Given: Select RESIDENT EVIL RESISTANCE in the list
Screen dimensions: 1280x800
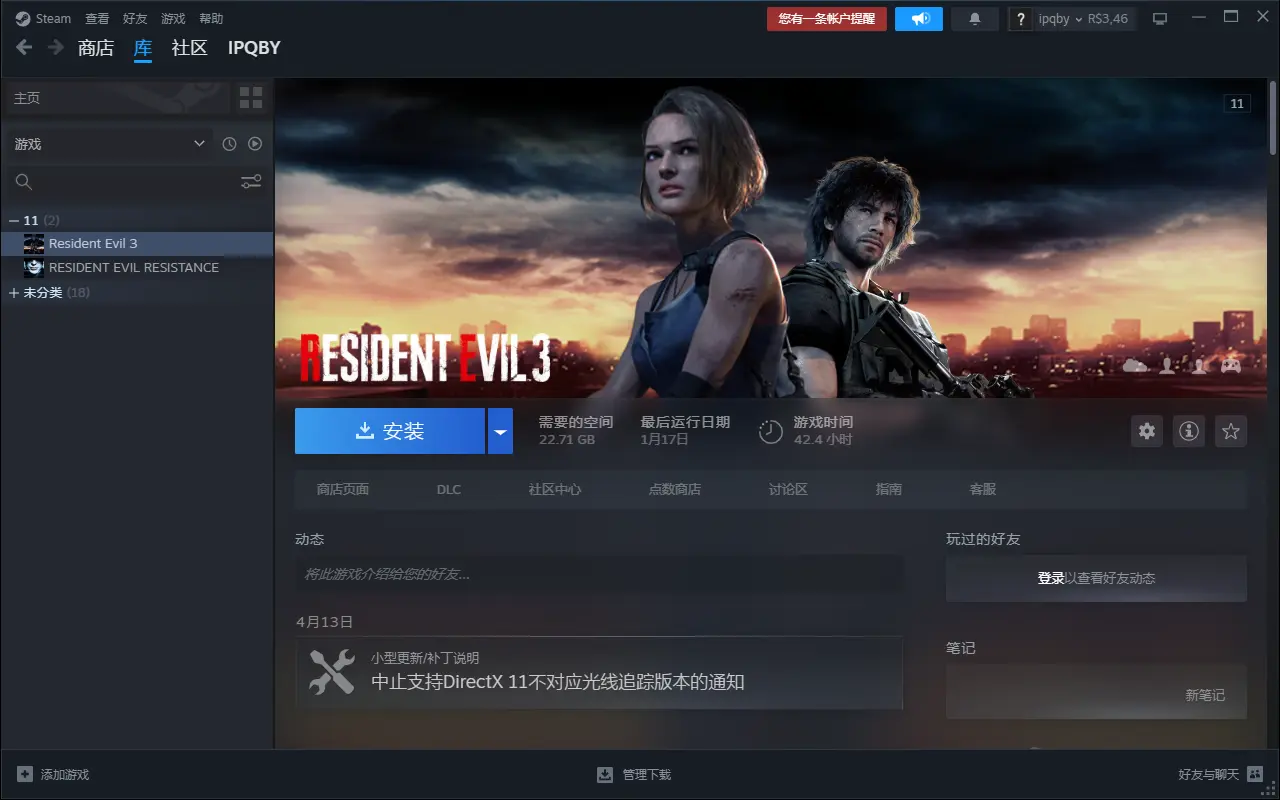Looking at the screenshot, I should point(137,267).
